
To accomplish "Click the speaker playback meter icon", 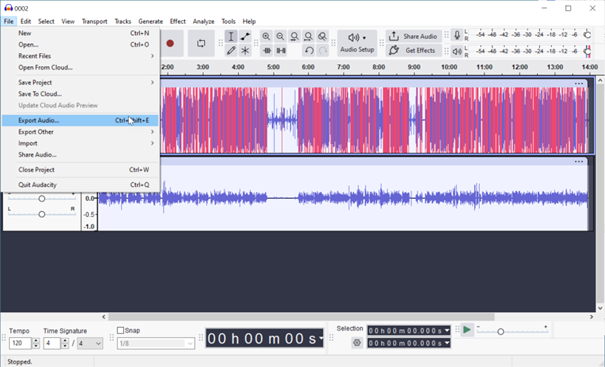I will point(457,51).
